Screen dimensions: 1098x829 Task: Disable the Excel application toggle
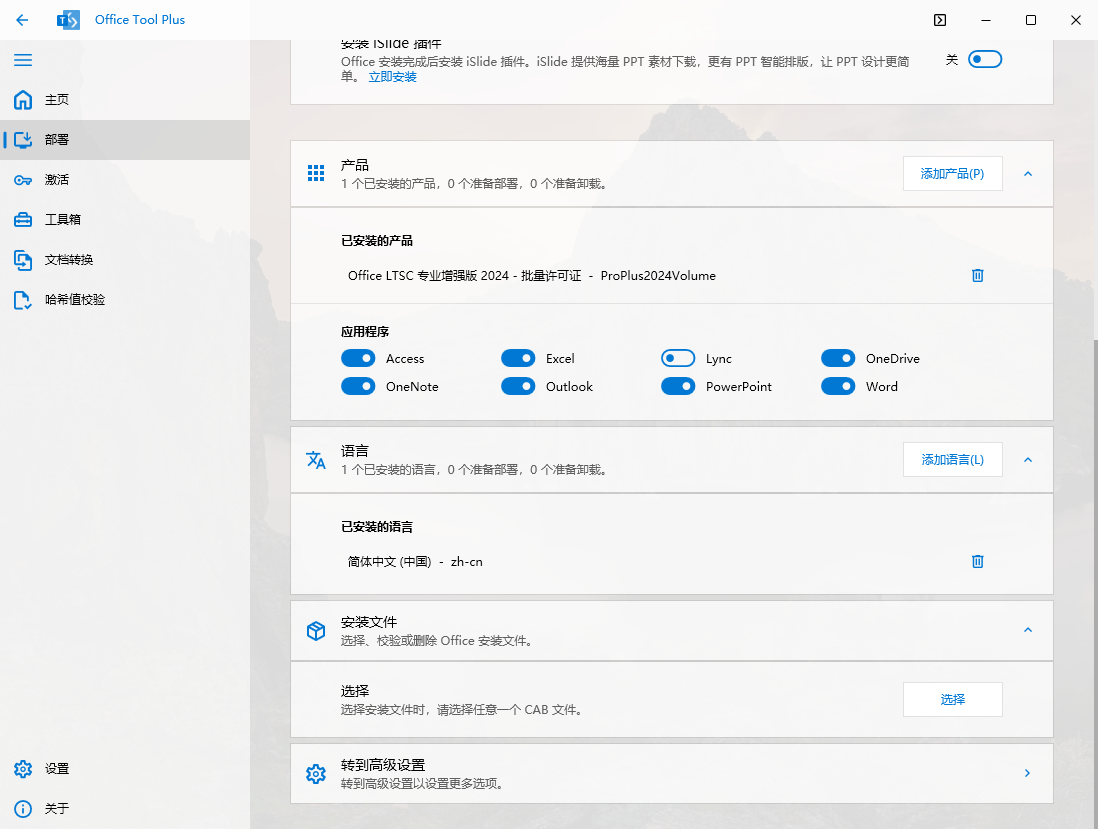click(518, 358)
